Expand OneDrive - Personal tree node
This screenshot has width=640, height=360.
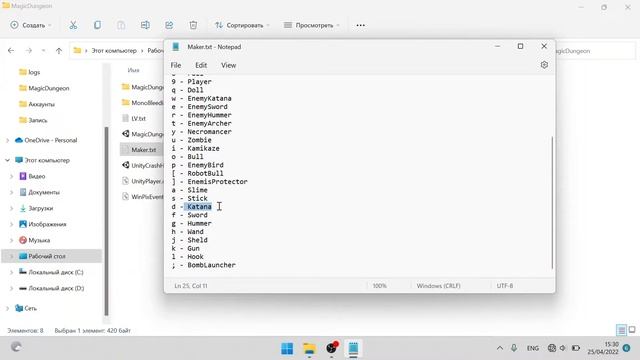coord(7,140)
